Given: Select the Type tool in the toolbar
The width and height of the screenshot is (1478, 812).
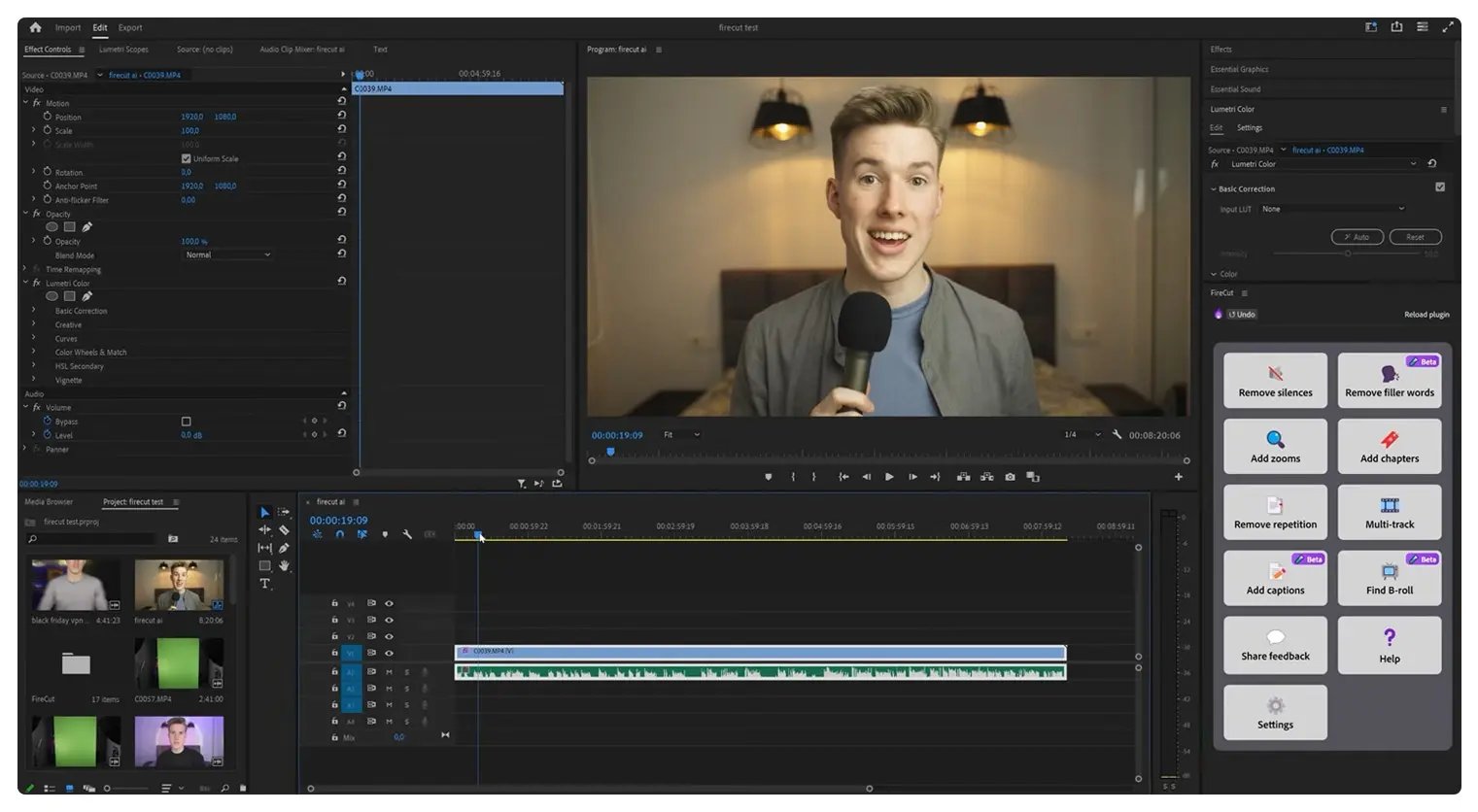Looking at the screenshot, I should click(263, 584).
